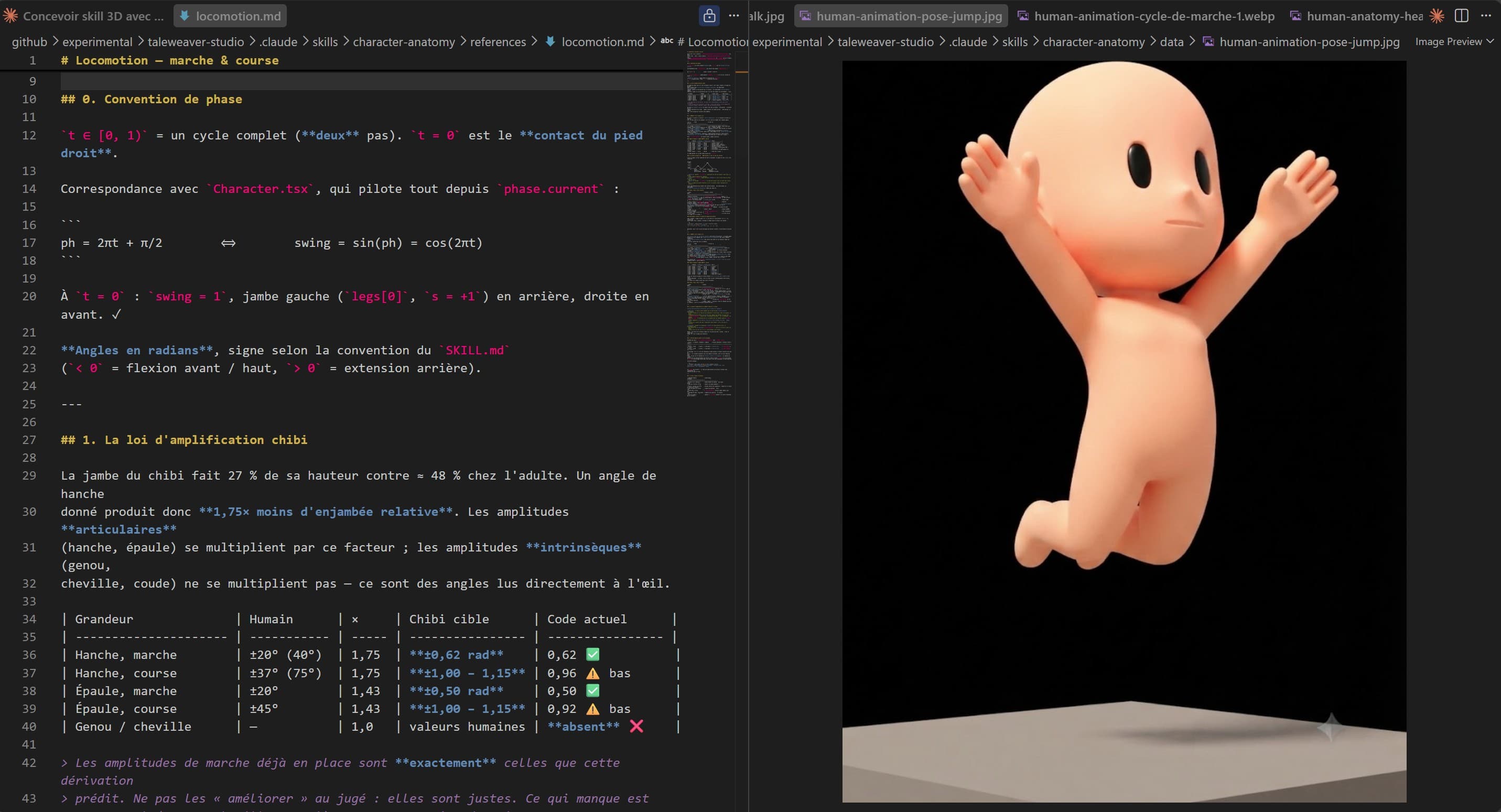The image size is (1501, 812).
Task: Click the '±0,50 rad' chibi target value
Action: click(456, 691)
